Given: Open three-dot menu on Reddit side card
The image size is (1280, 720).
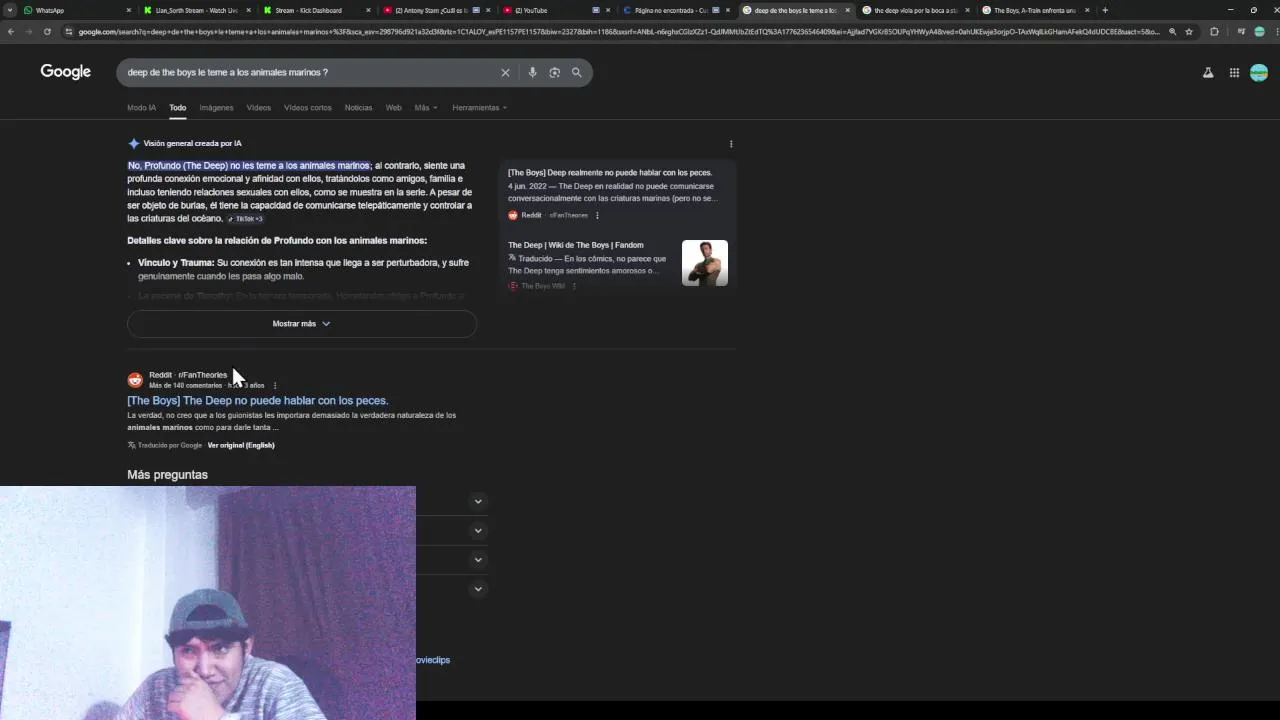Looking at the screenshot, I should (597, 215).
